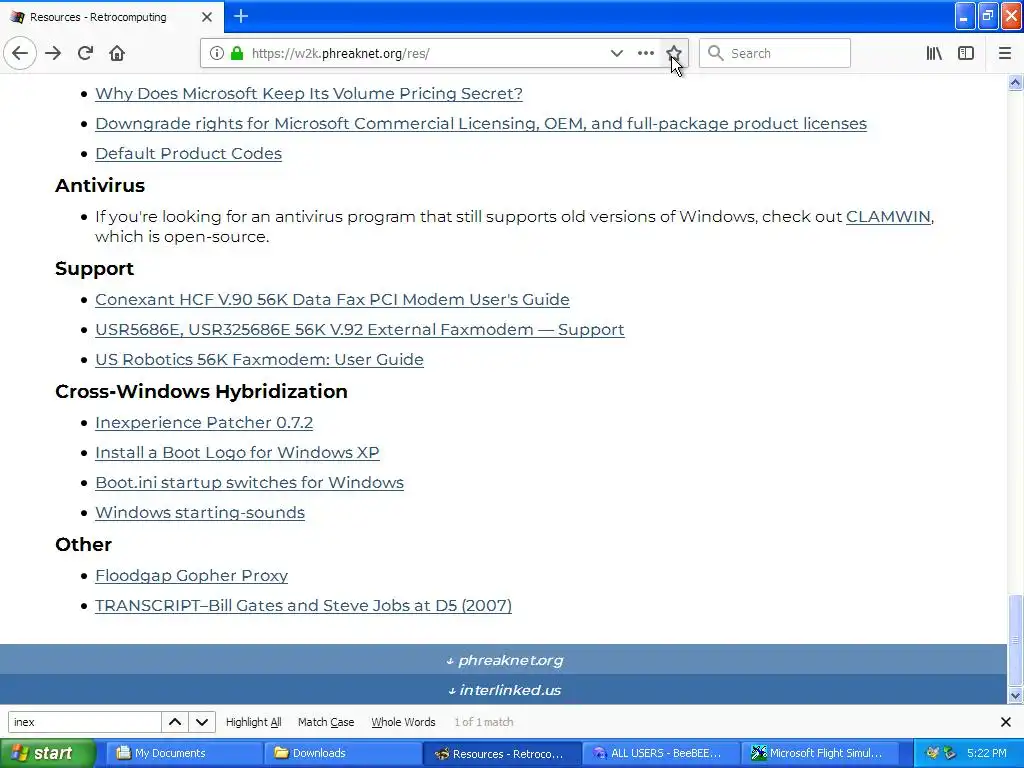Click into the Search box
The height and width of the screenshot is (768, 1024).
(775, 54)
